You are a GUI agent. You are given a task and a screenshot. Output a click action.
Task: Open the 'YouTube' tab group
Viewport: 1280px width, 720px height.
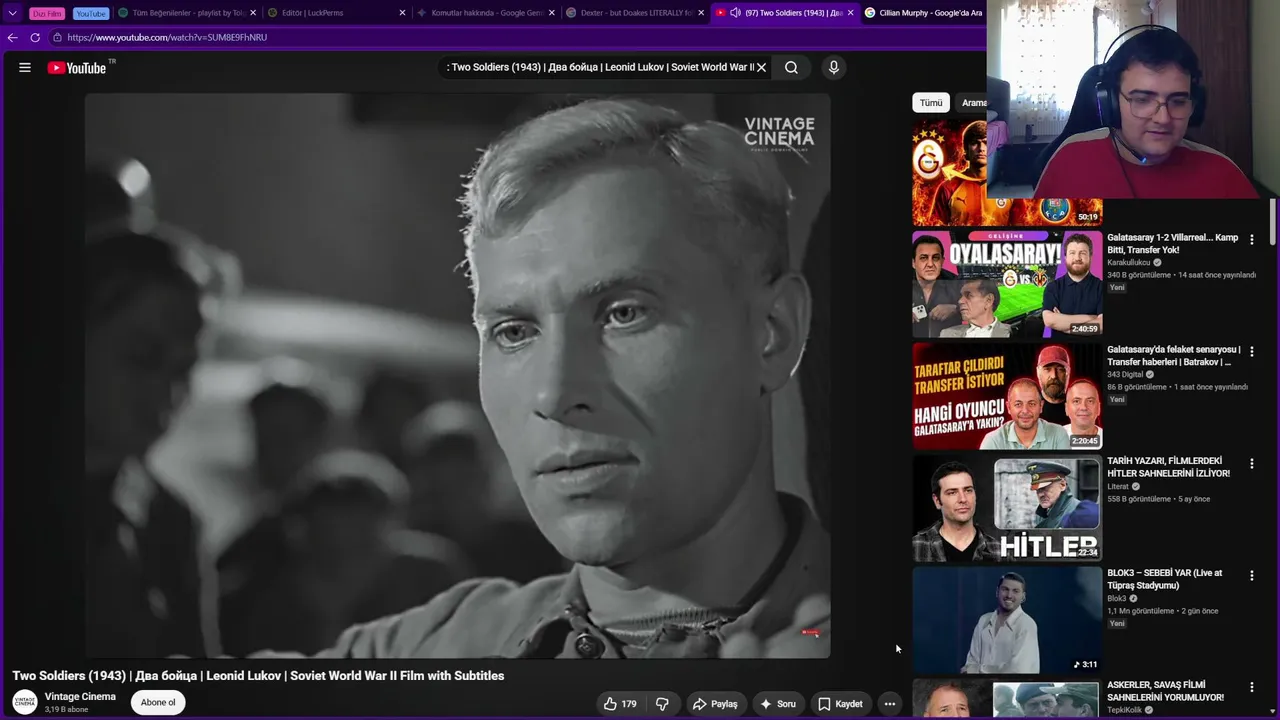tap(90, 13)
